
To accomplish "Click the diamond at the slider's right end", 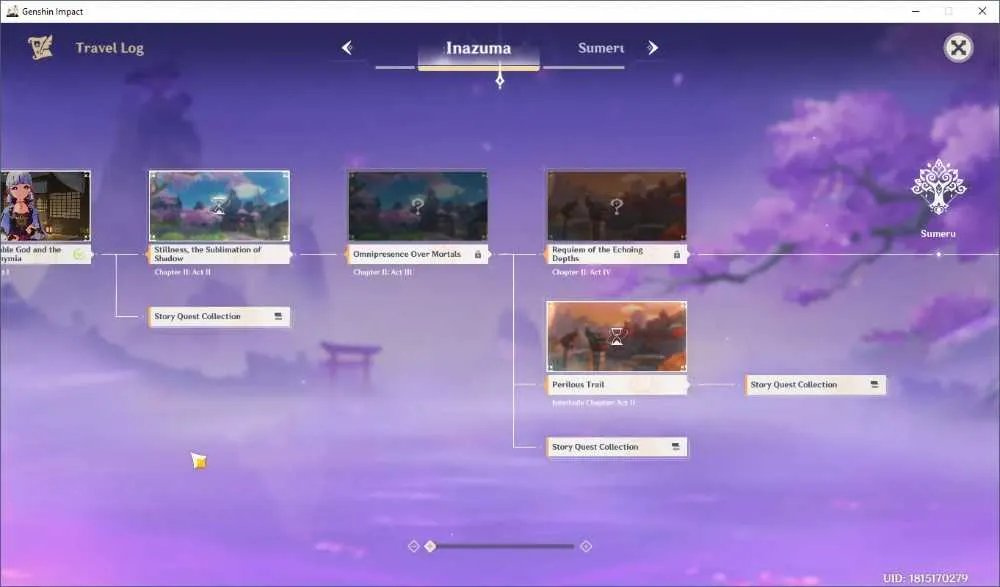I will pos(586,546).
